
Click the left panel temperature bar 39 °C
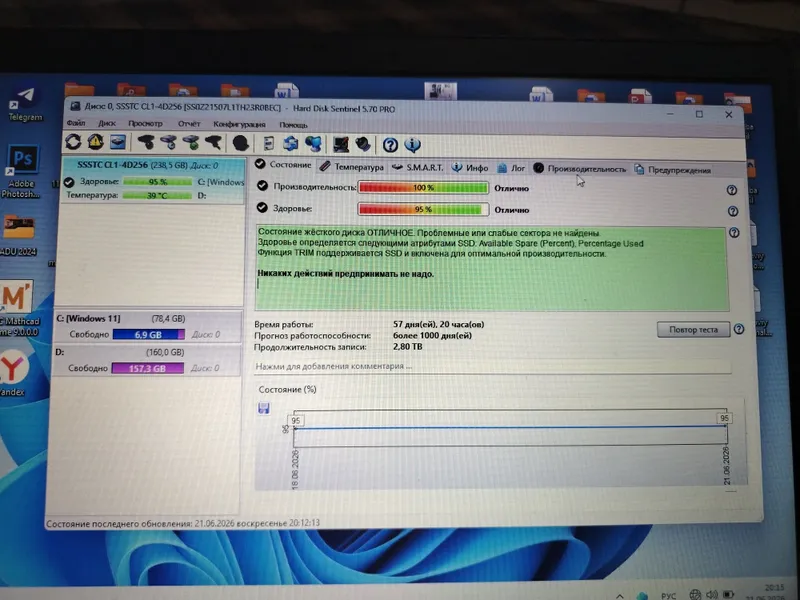(157, 195)
